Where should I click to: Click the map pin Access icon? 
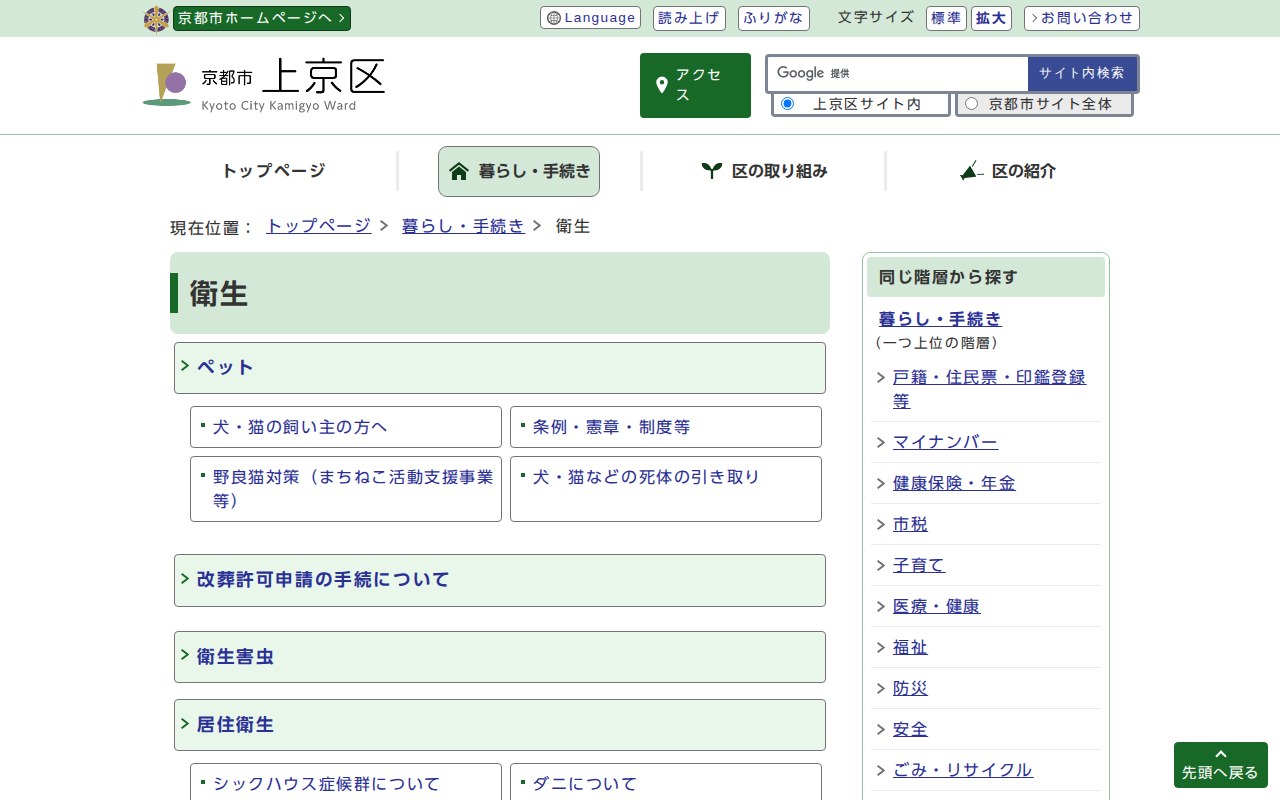point(661,85)
